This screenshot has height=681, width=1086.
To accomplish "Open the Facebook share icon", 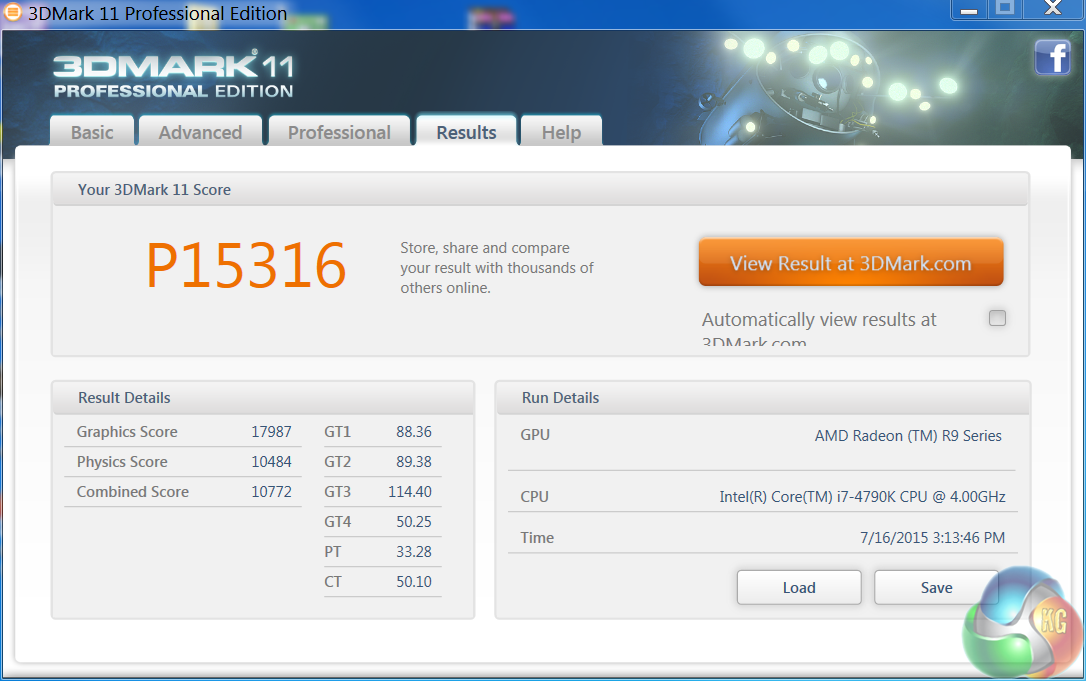I will [x=1053, y=57].
